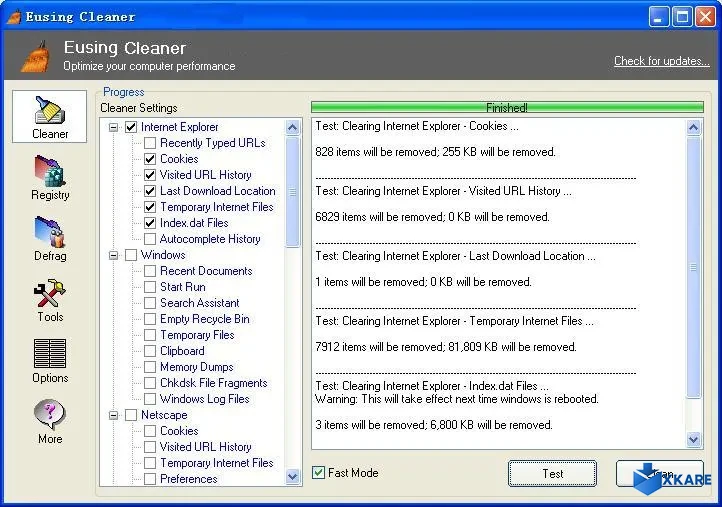Open the Options section icon
The width and height of the screenshot is (722, 507).
(x=50, y=354)
